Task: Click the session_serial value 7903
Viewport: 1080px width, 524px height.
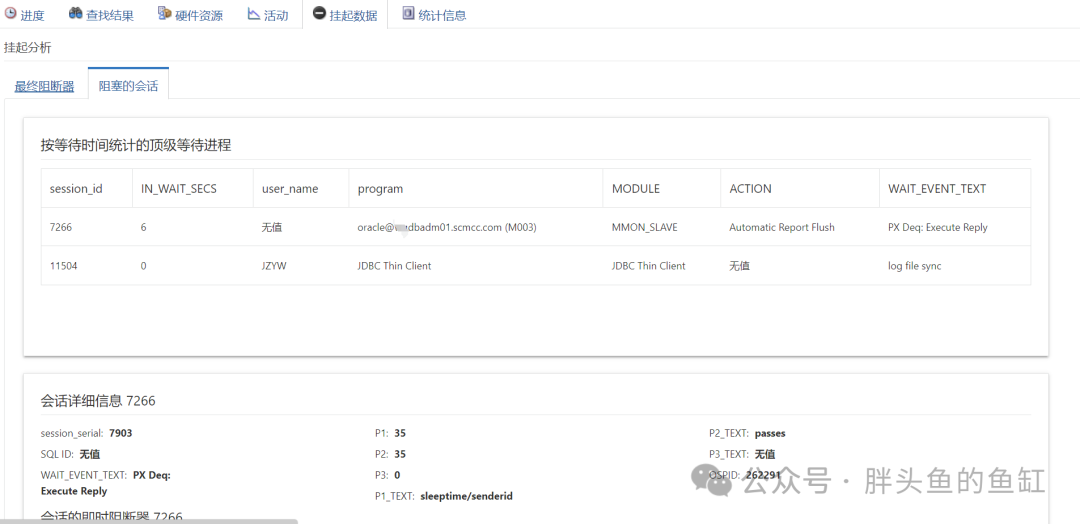Action: (121, 434)
